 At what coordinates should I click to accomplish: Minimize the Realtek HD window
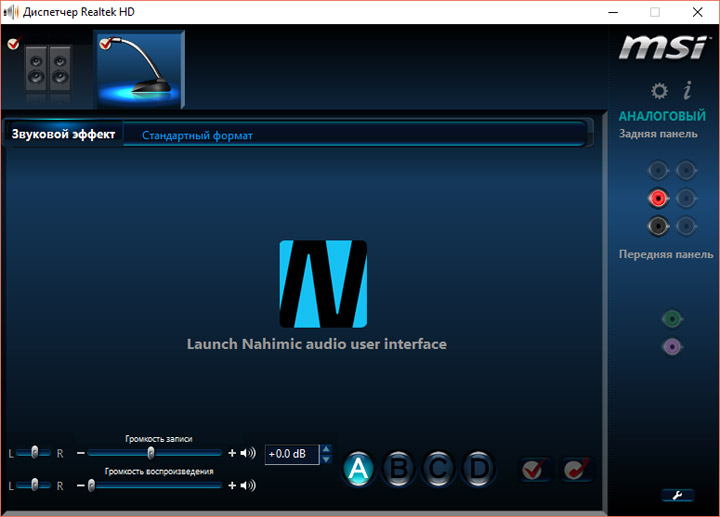(613, 12)
